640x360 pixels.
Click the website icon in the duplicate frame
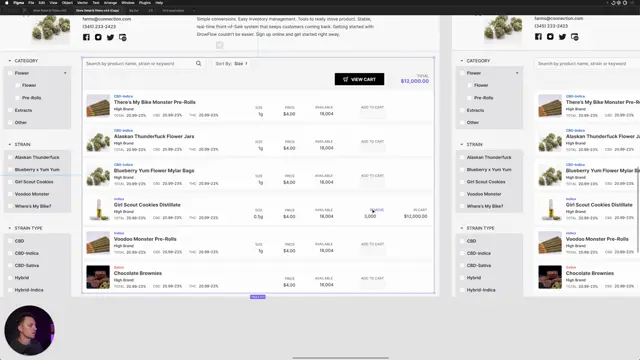[x=575, y=37]
